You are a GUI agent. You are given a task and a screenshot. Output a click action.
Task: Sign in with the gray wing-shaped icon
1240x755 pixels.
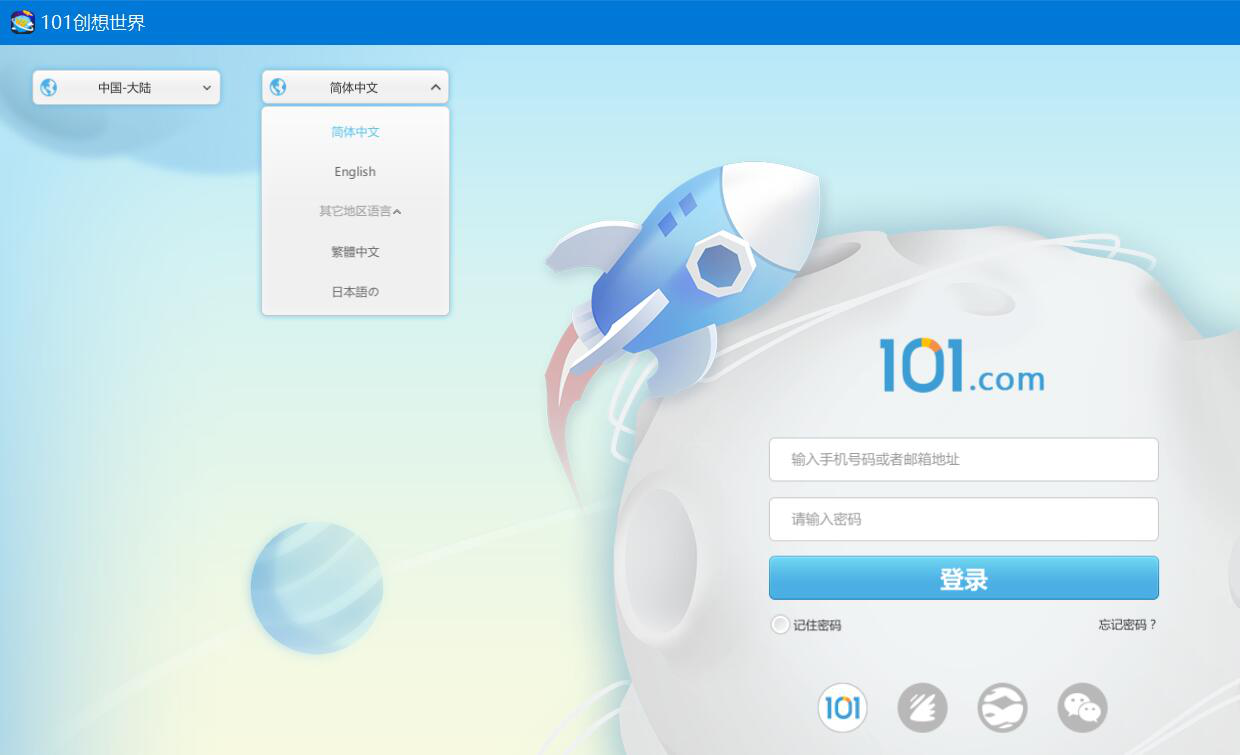[922, 708]
